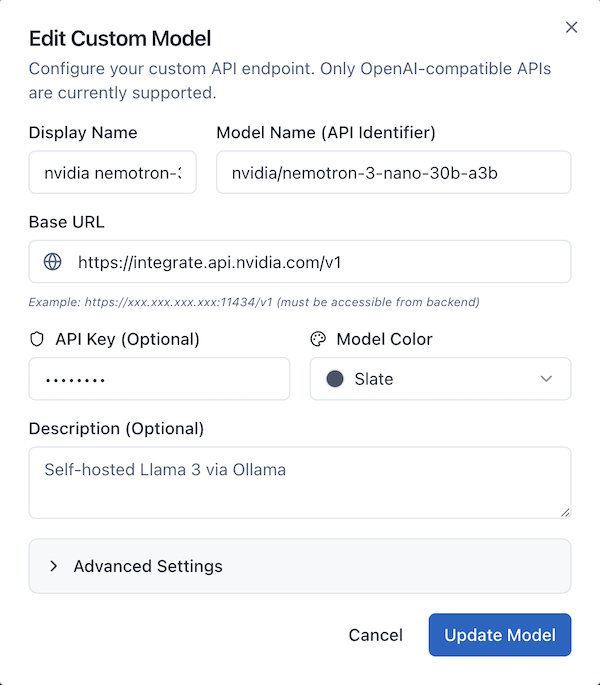
Task: Click the "Edit Custom Model" dialog title
Action: pos(120,39)
